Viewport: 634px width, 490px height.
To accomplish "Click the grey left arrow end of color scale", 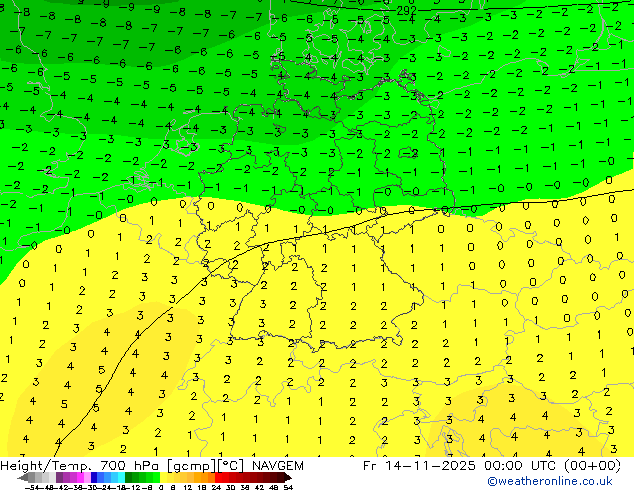I will [23, 478].
